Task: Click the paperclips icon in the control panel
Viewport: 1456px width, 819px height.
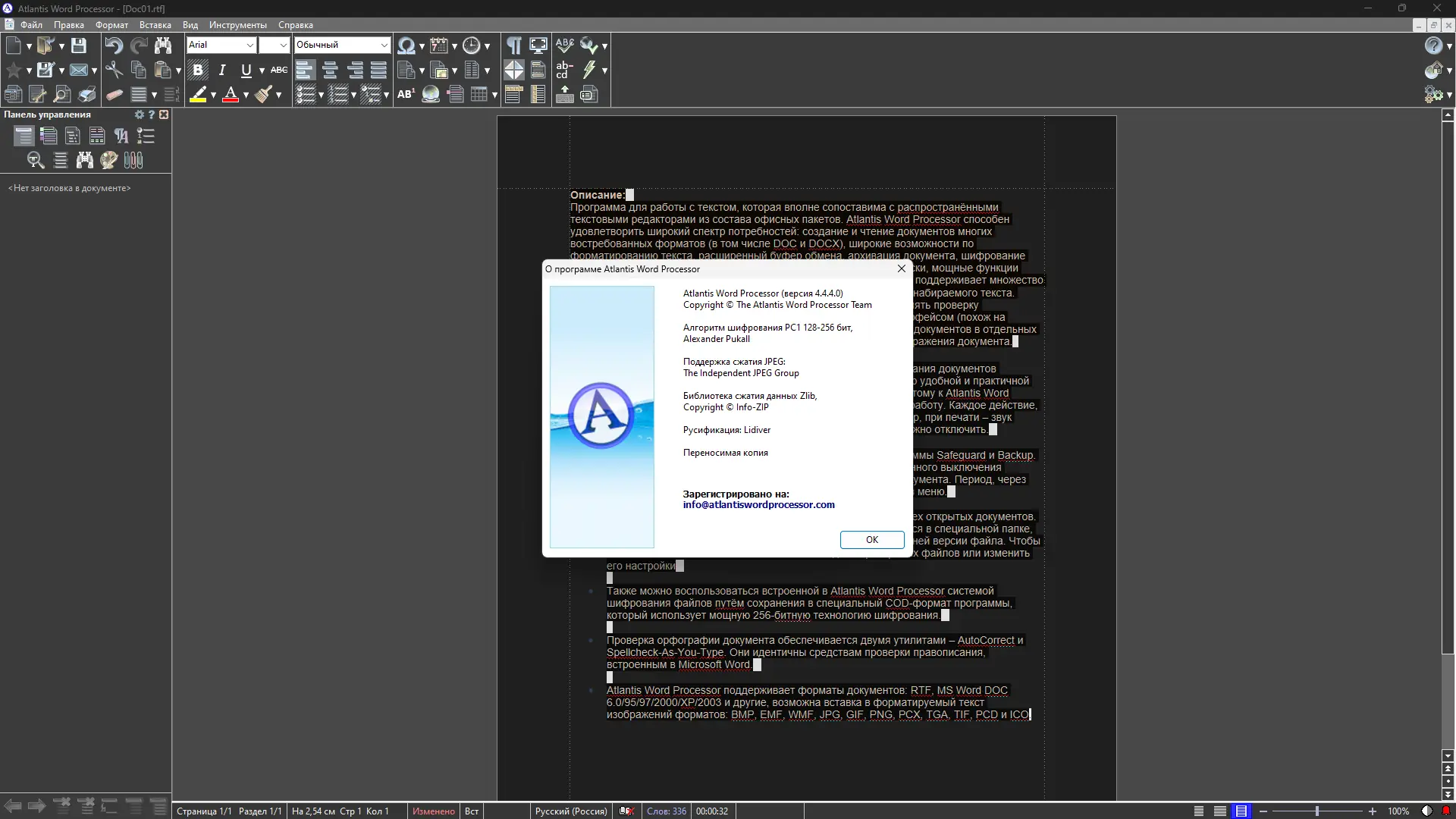Action: pos(133,160)
